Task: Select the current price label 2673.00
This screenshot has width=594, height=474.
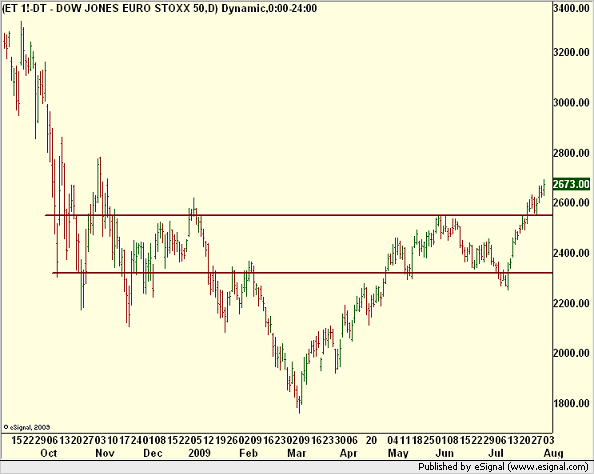Action: click(x=571, y=184)
